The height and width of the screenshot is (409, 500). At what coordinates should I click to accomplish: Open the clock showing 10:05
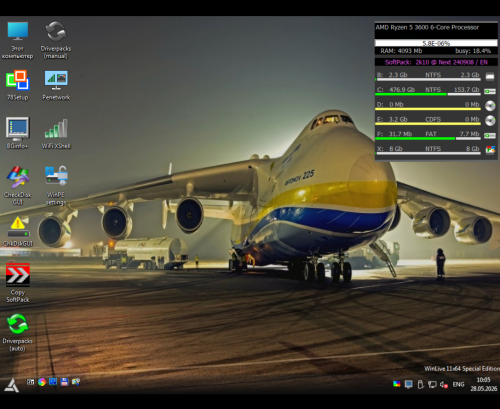point(484,384)
